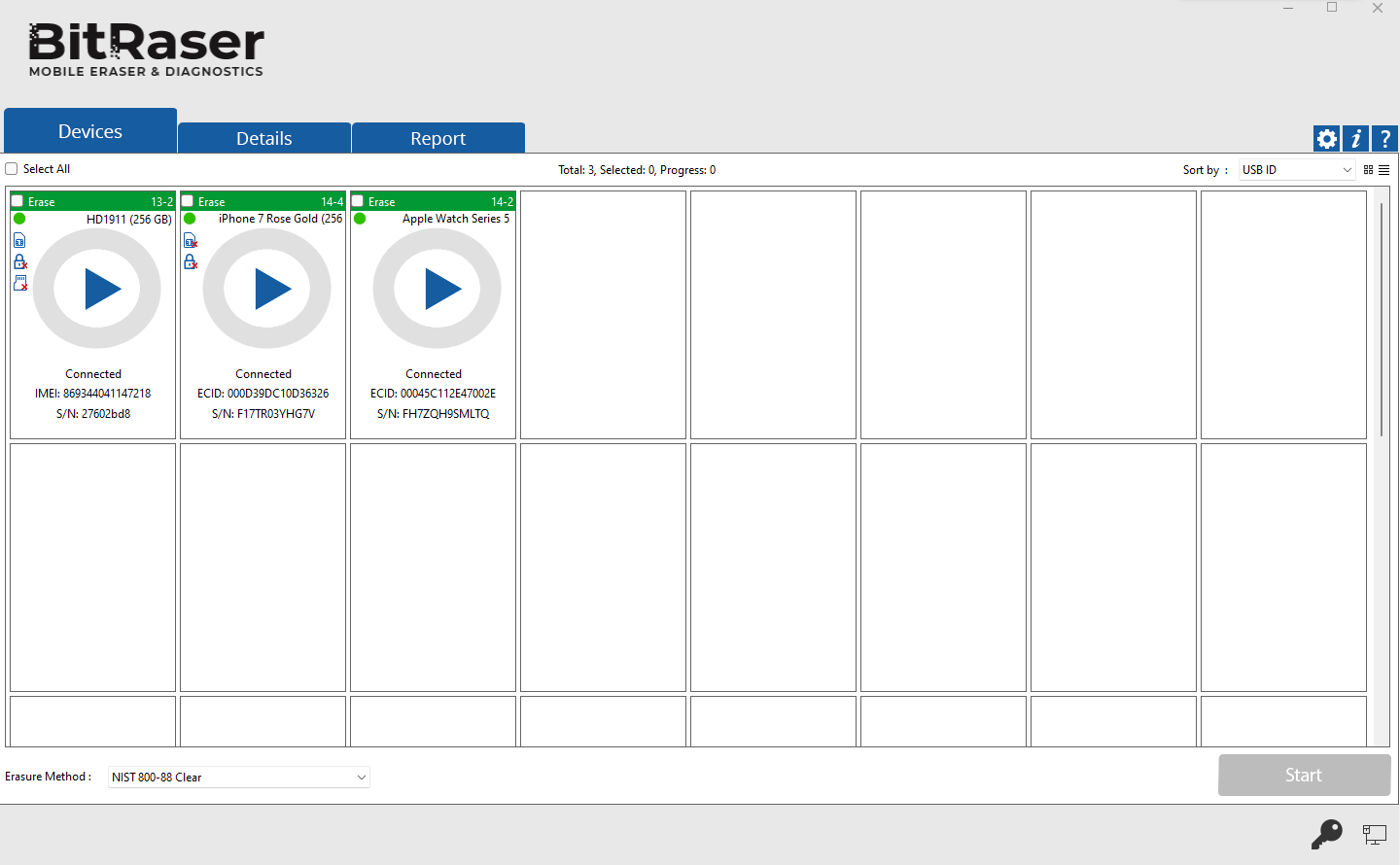Click the network monitor icon at bottom right

1375,834
